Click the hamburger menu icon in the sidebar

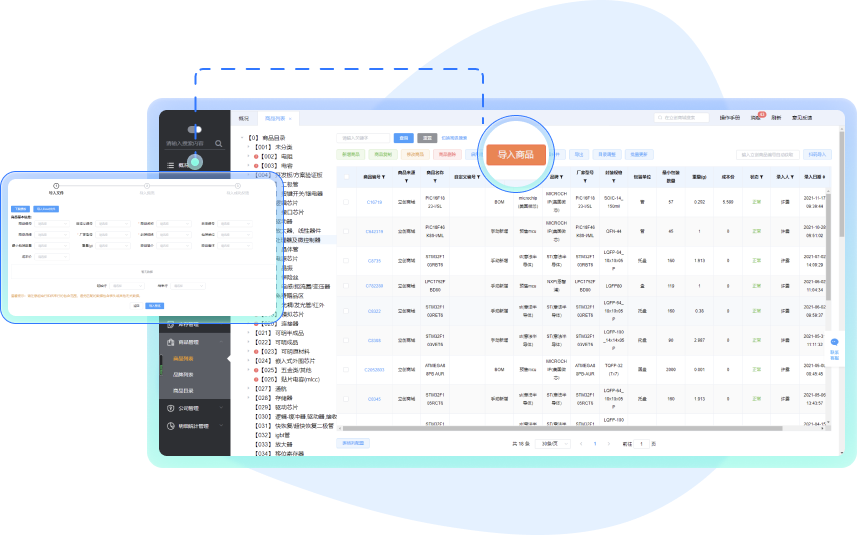tap(171, 164)
